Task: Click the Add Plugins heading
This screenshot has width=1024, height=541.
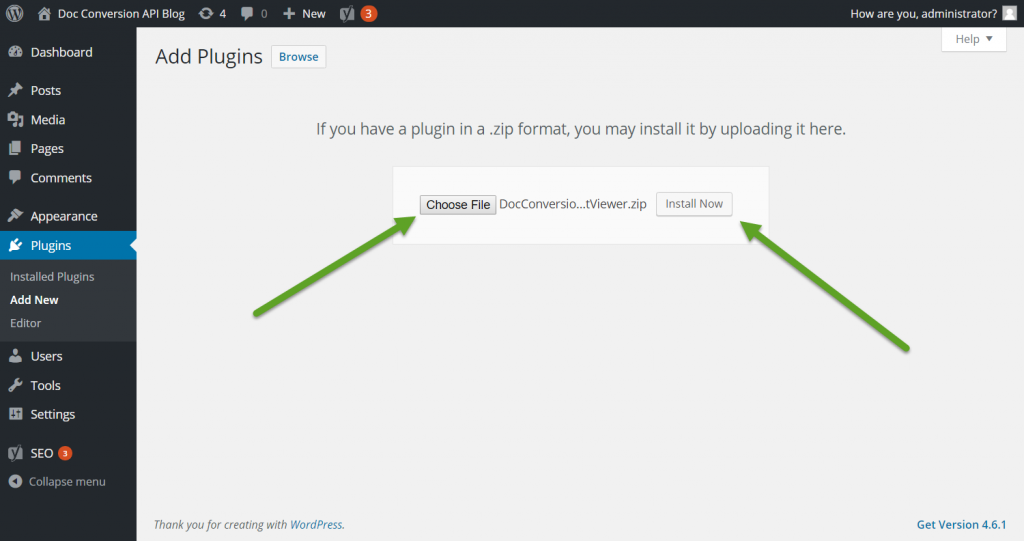Action: (x=209, y=57)
